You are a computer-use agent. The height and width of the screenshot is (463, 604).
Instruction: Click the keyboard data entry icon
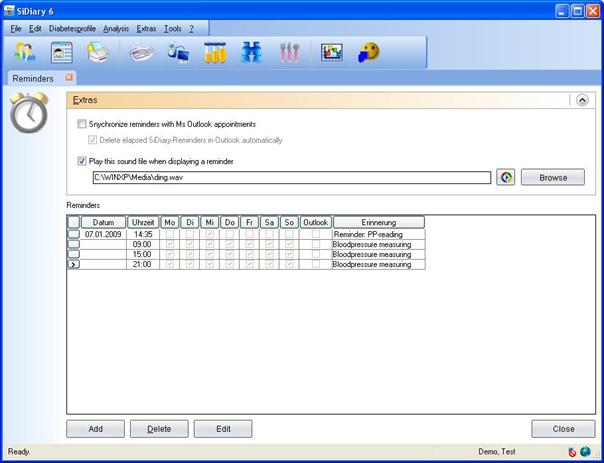point(141,53)
